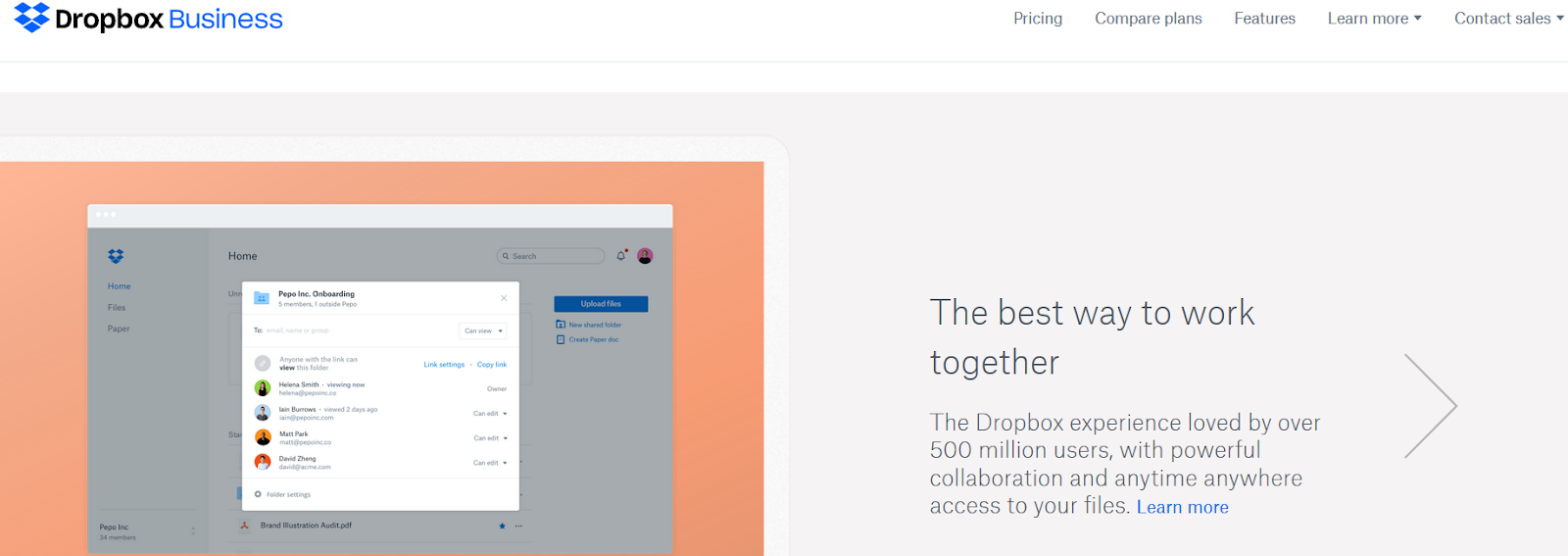
Task: Open the Features page
Action: (1264, 19)
